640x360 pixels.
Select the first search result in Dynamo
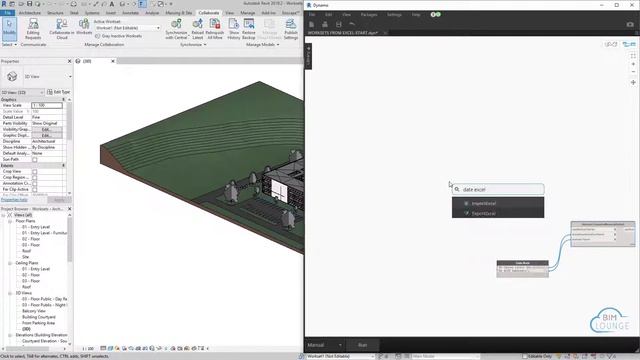[498, 203]
